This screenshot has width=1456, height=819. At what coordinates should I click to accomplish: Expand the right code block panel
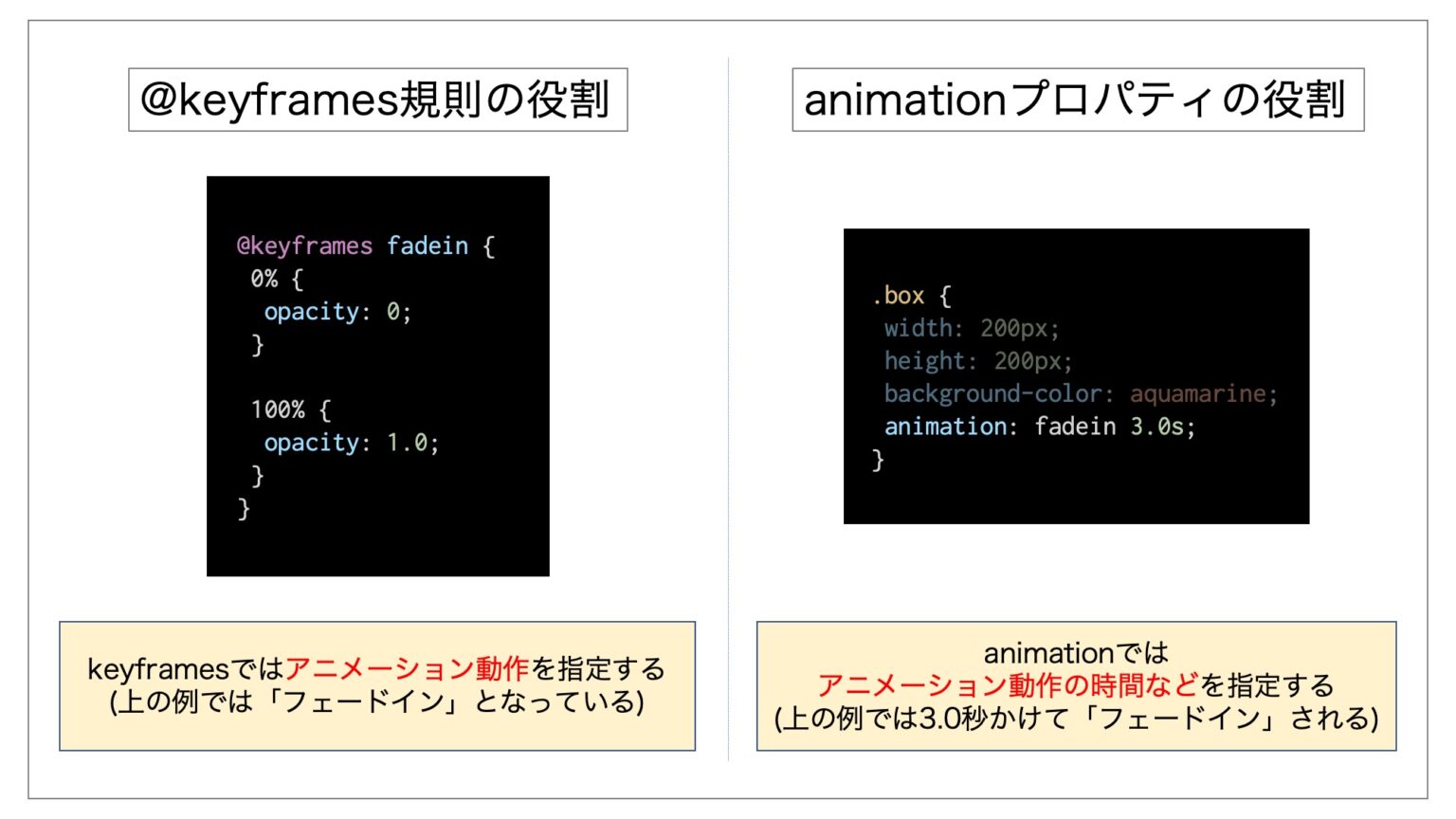click(1077, 376)
